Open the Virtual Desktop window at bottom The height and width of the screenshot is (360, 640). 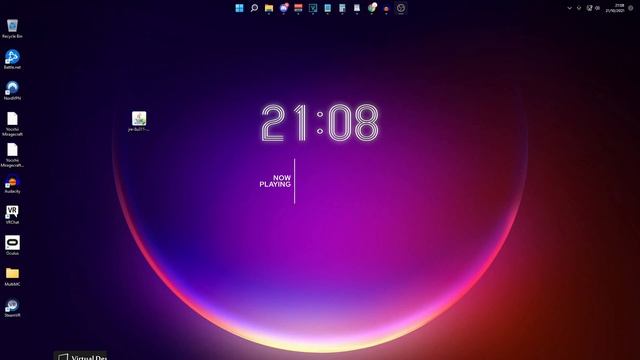pyautogui.click(x=81, y=356)
